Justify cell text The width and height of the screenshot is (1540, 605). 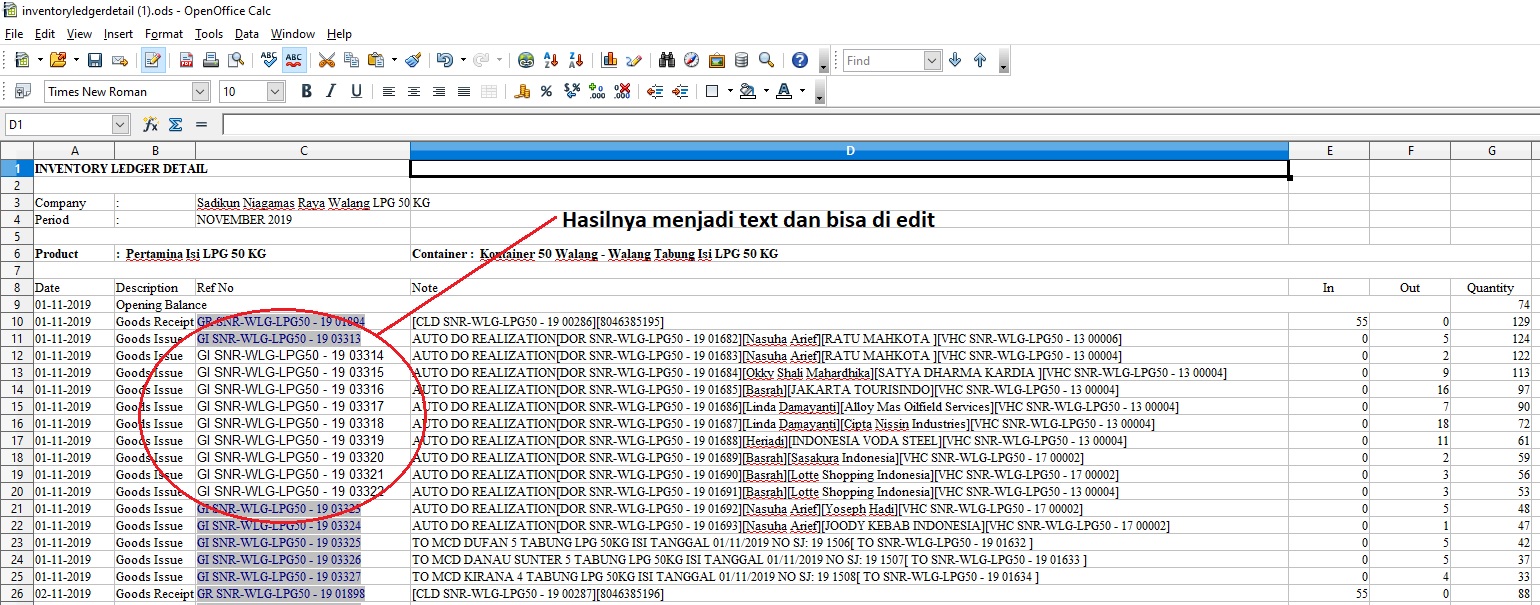click(x=464, y=91)
